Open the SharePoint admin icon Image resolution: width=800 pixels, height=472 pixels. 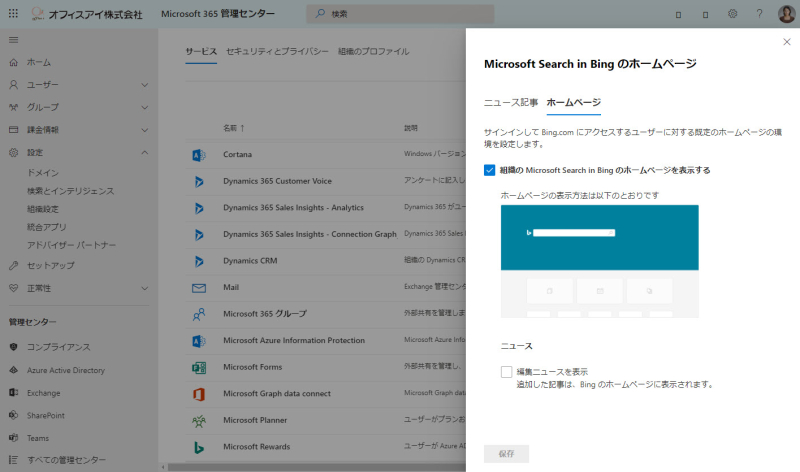coord(13,415)
